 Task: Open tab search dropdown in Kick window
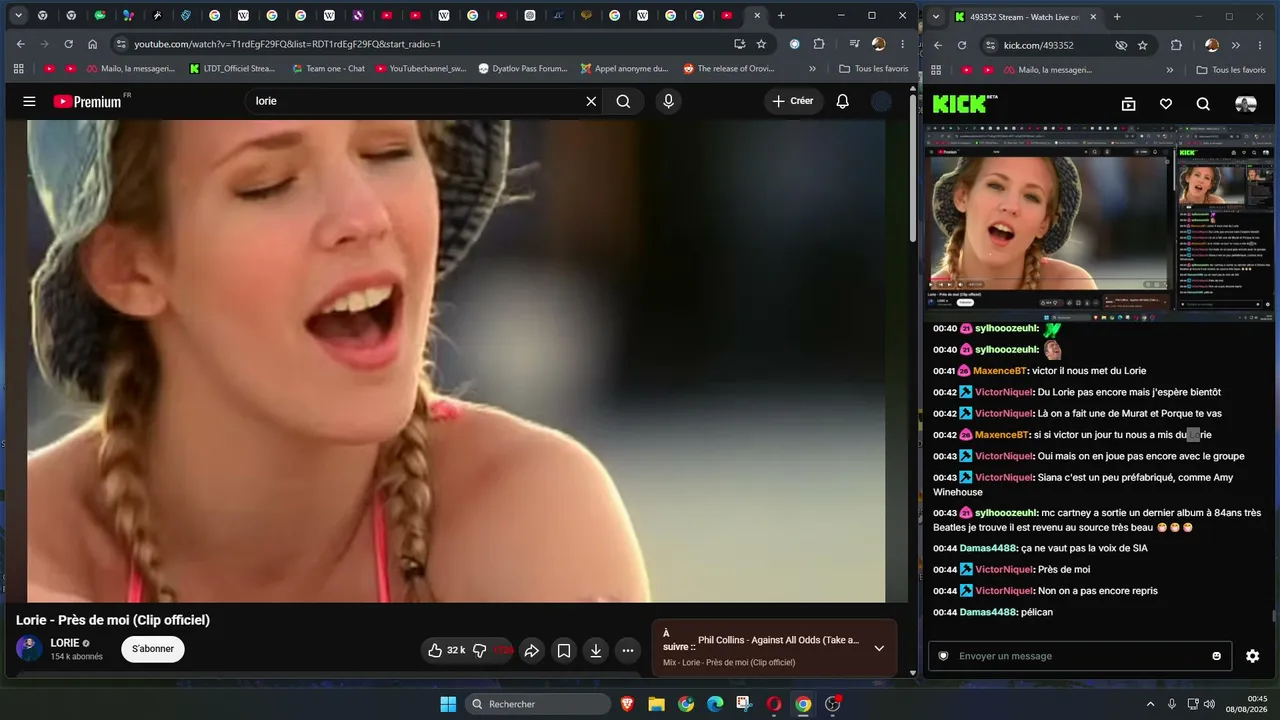tap(935, 16)
